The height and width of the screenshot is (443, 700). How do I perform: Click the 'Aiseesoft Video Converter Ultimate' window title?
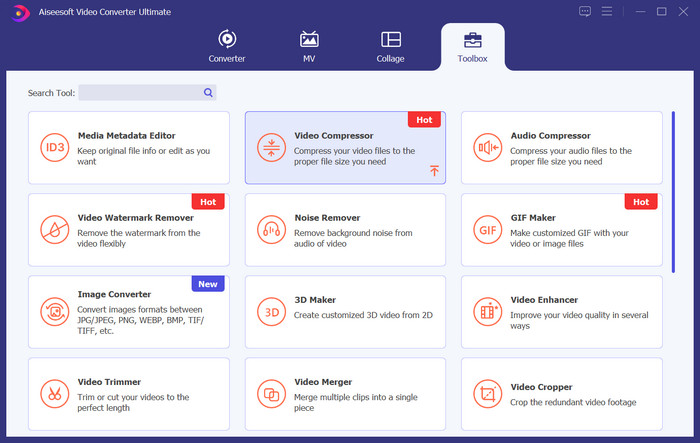(105, 12)
